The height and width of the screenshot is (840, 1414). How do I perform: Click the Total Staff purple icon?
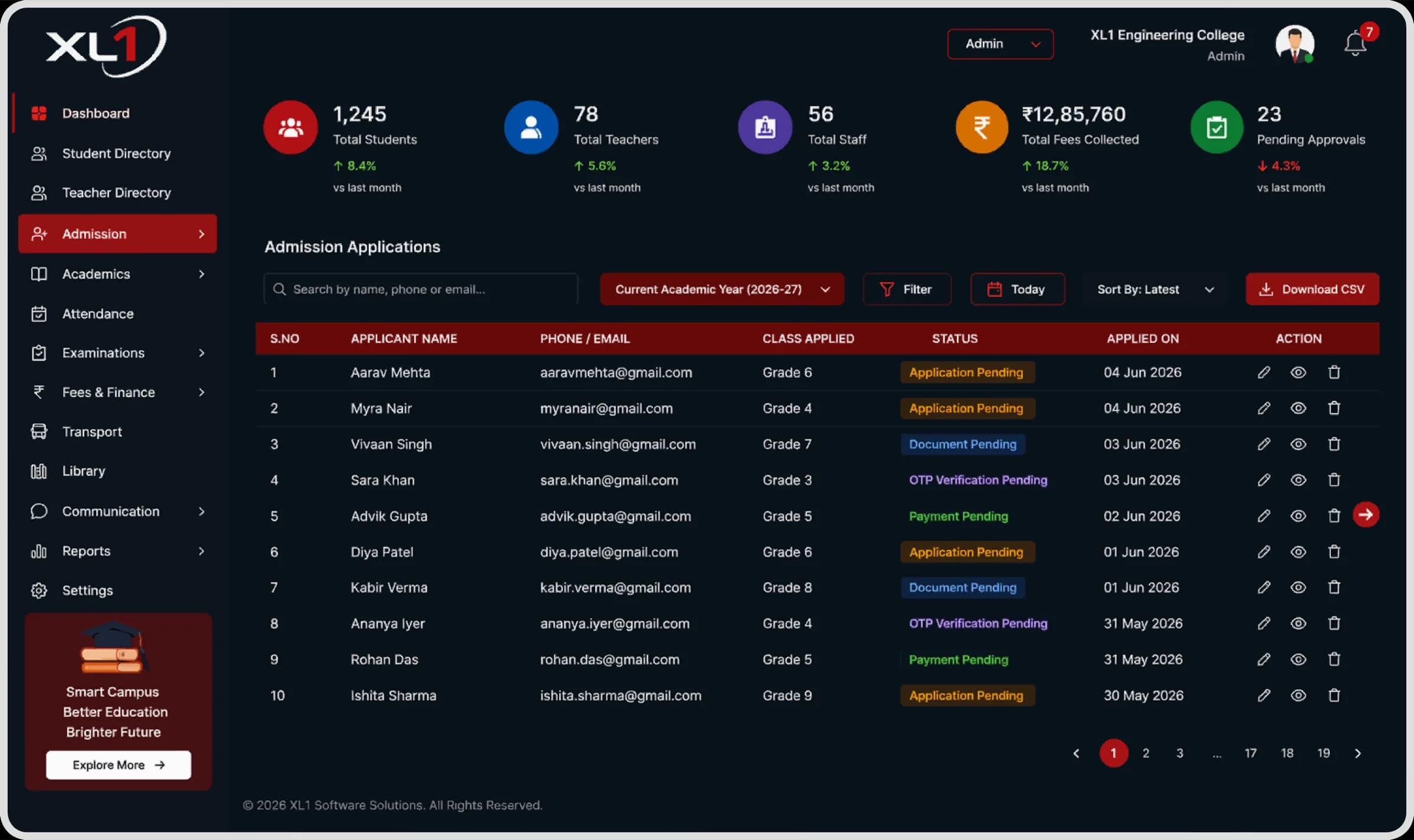[x=765, y=127]
